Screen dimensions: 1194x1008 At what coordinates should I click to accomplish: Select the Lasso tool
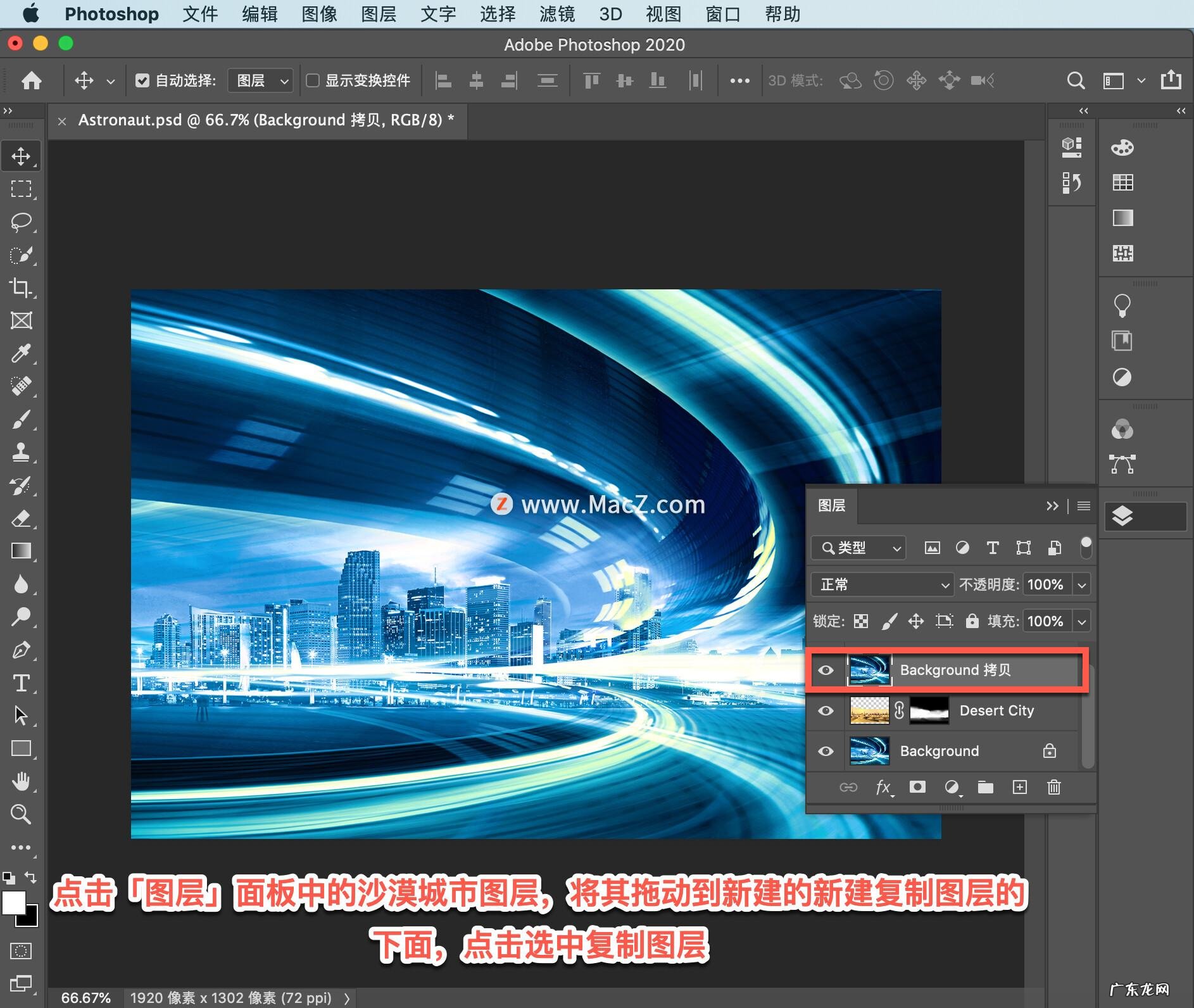point(21,222)
